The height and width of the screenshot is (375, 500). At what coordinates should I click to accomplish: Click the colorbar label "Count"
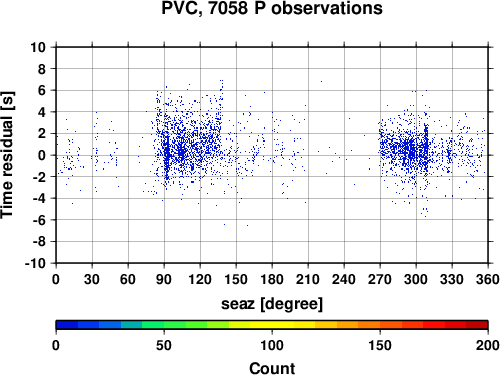click(x=272, y=369)
